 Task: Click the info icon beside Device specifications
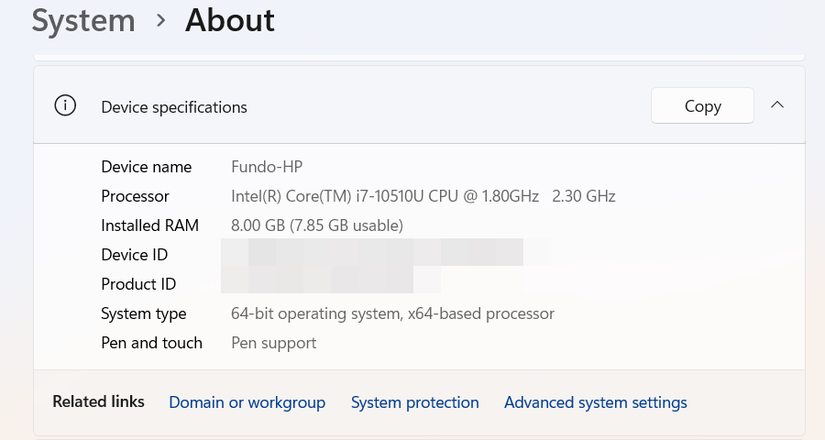tap(65, 106)
